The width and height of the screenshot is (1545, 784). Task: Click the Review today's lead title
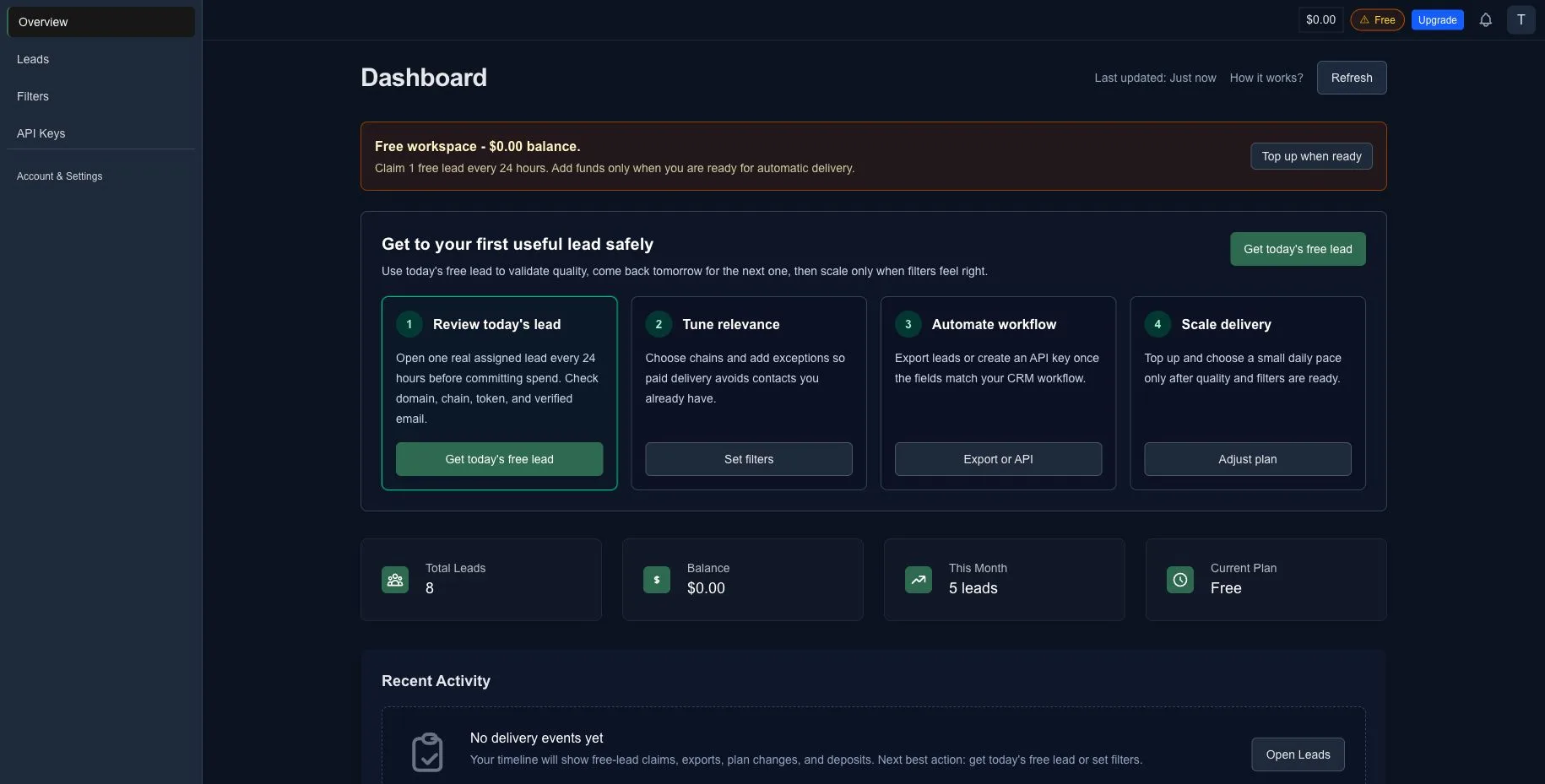(496, 324)
